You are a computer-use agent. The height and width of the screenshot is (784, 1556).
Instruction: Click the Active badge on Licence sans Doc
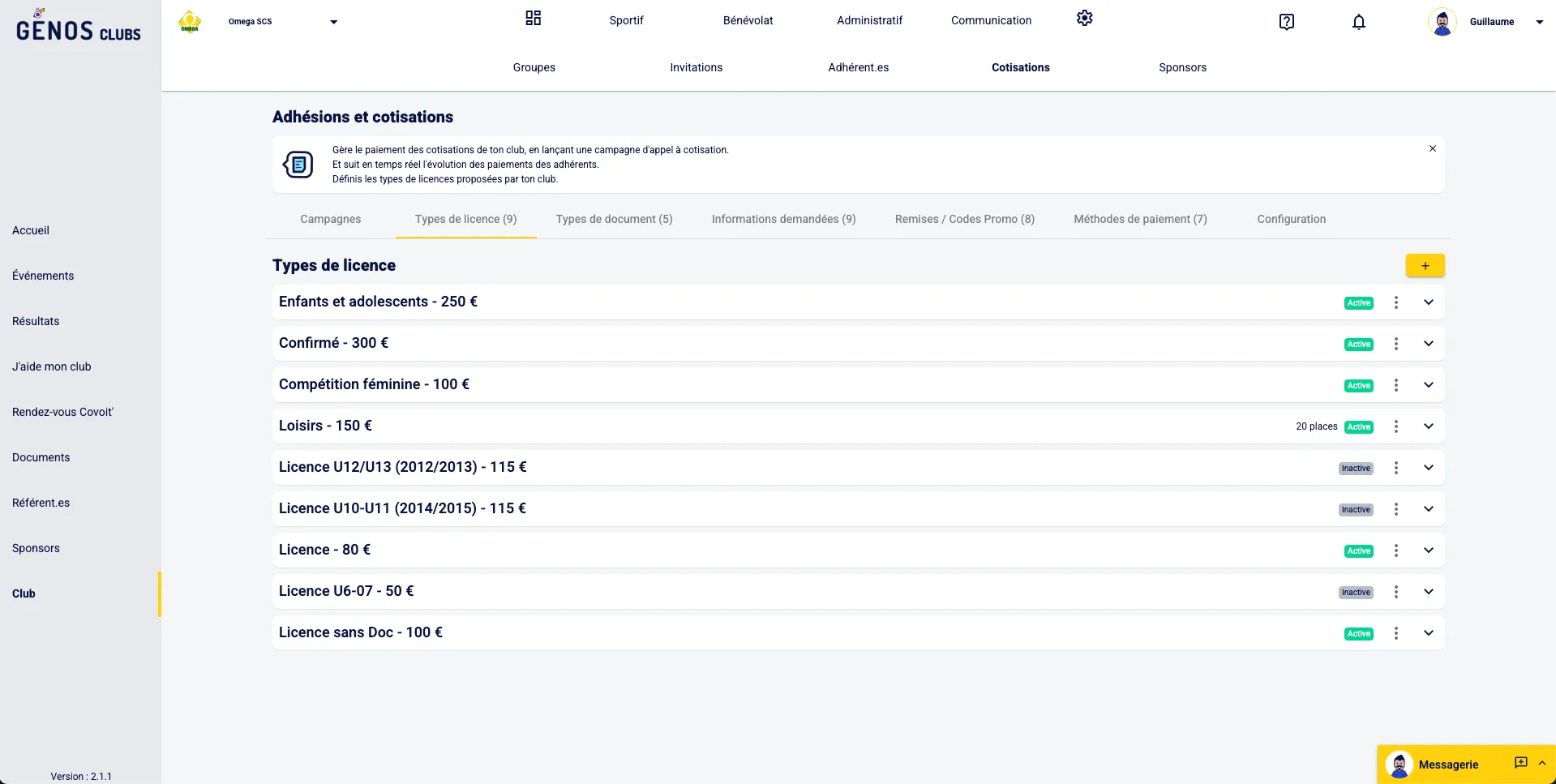click(1358, 634)
